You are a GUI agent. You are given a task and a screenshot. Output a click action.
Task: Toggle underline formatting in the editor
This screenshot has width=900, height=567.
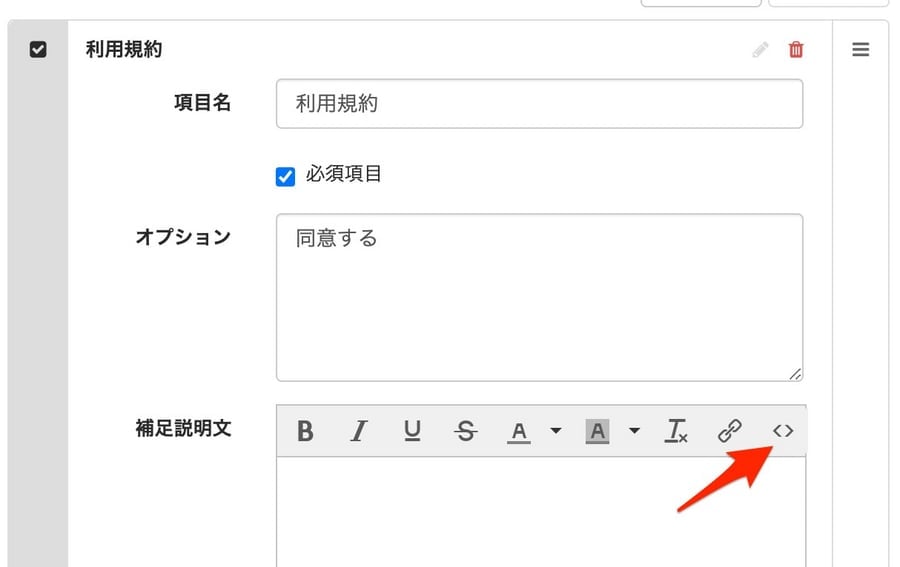coord(412,431)
